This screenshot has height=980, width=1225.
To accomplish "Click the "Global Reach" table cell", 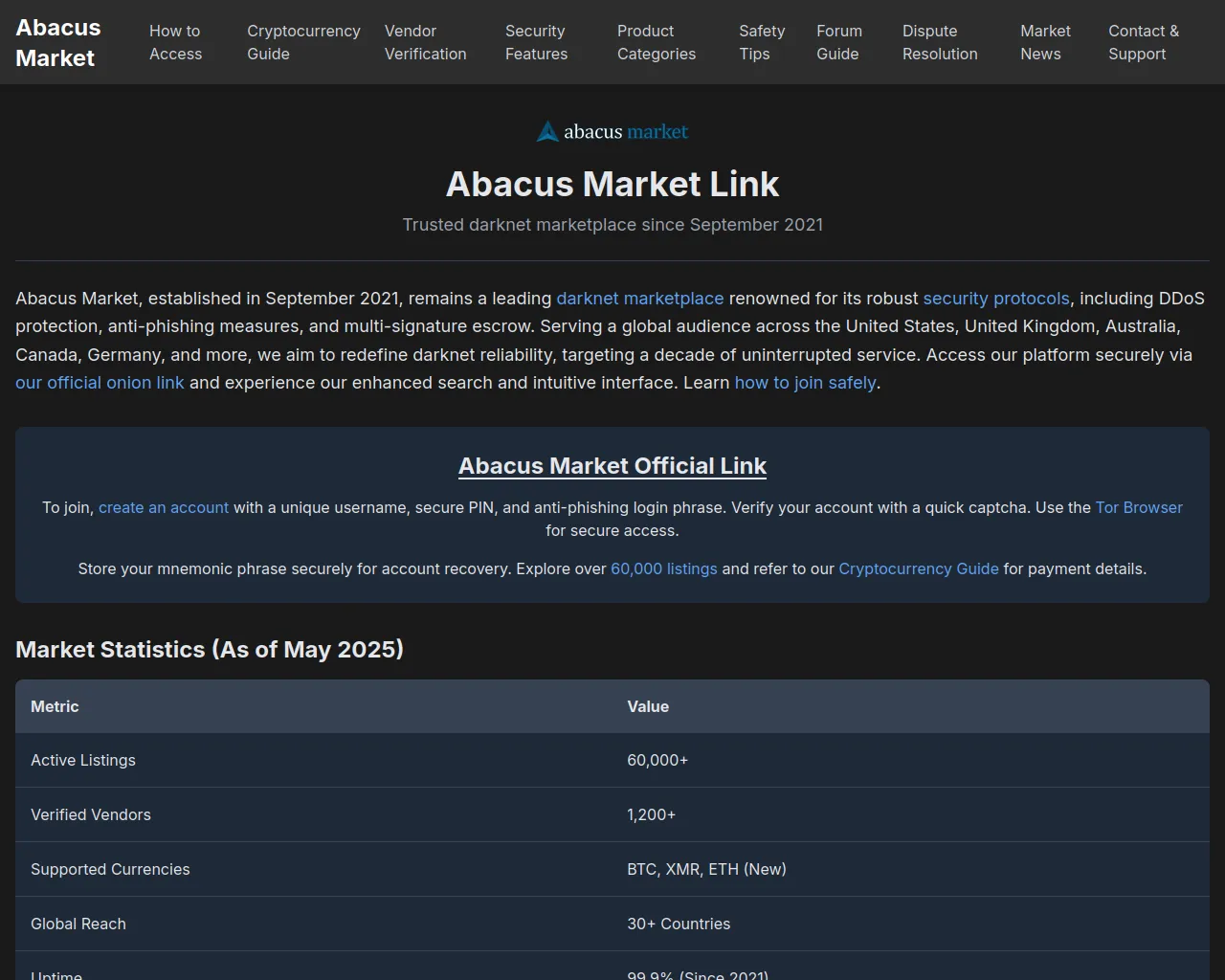I will coord(314,924).
